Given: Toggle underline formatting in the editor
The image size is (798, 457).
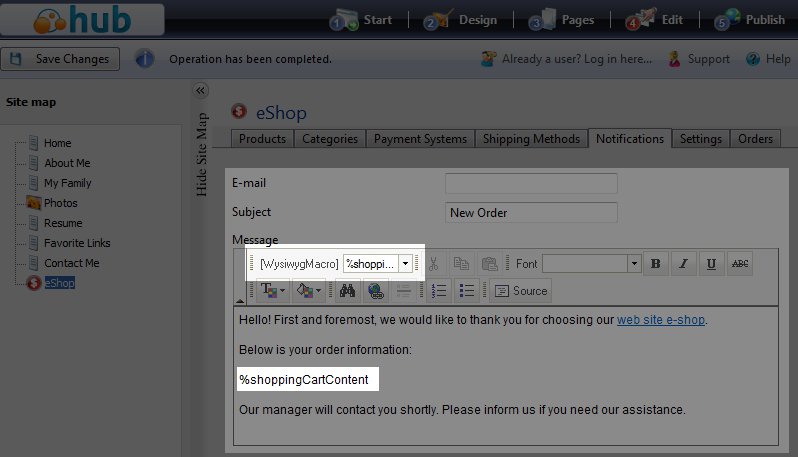Looking at the screenshot, I should coord(711,264).
